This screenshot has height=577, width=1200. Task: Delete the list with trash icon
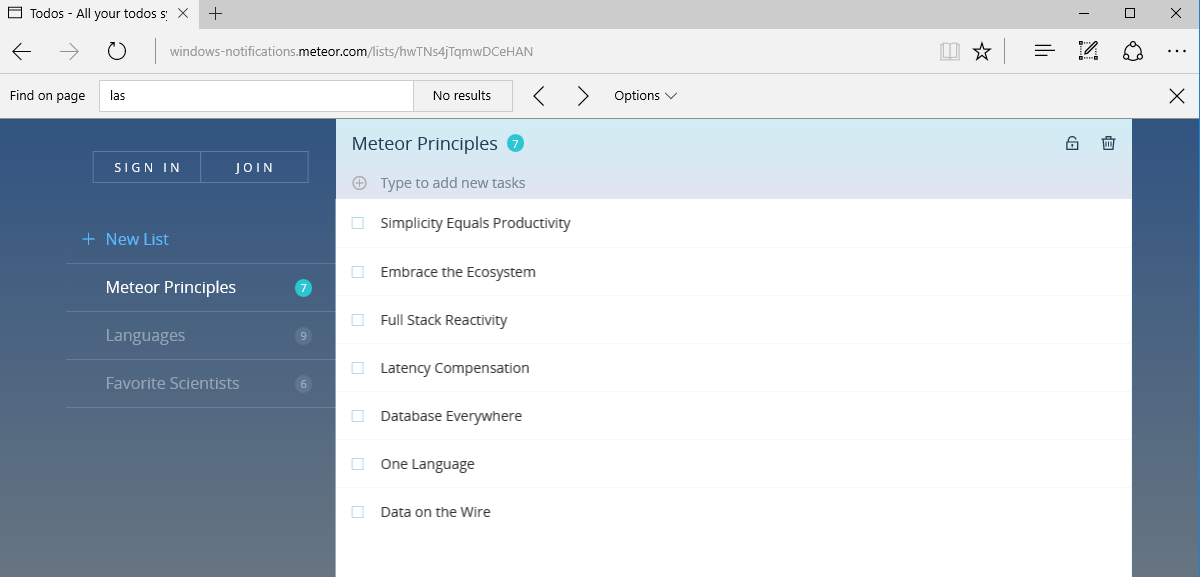point(1108,143)
